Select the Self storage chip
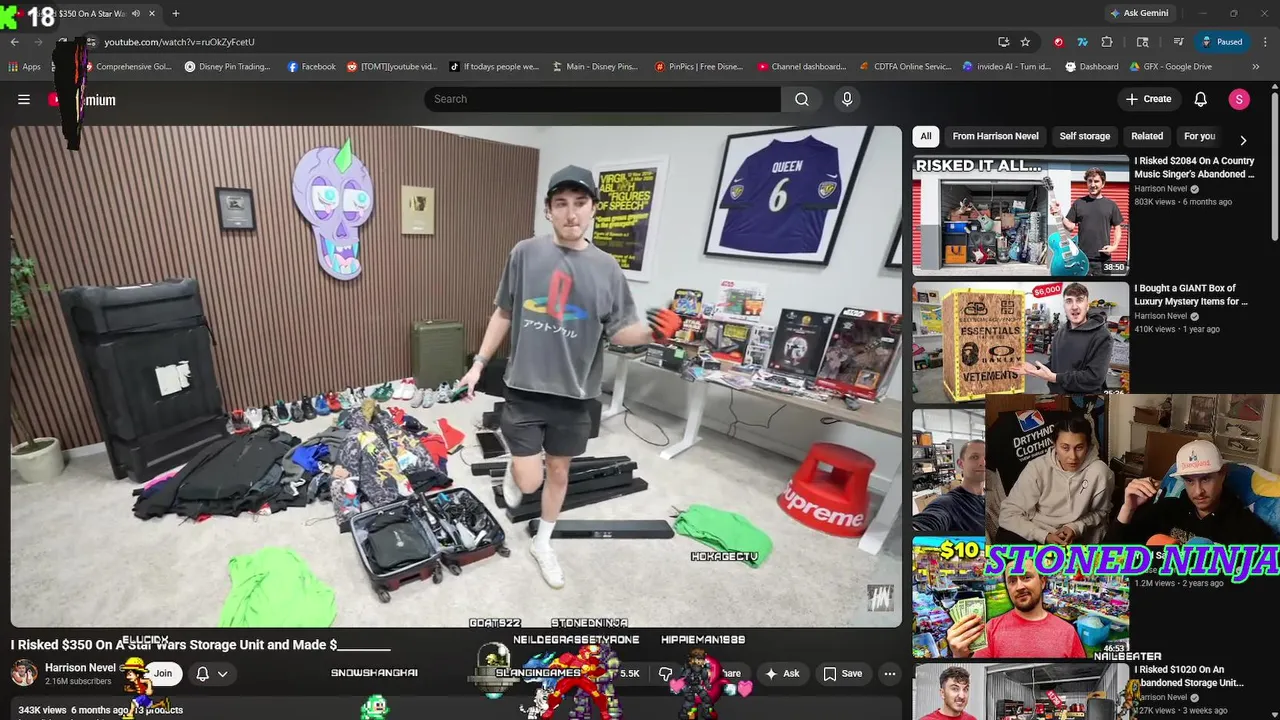The width and height of the screenshot is (1280, 720). pyautogui.click(x=1085, y=136)
